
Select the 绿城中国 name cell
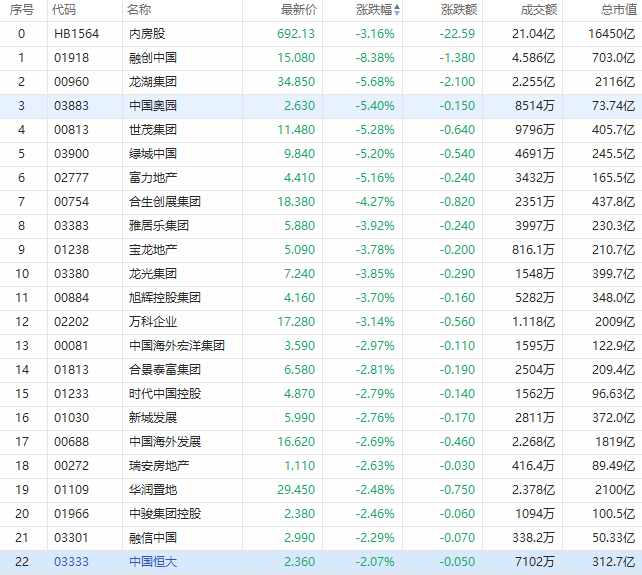[x=153, y=154]
